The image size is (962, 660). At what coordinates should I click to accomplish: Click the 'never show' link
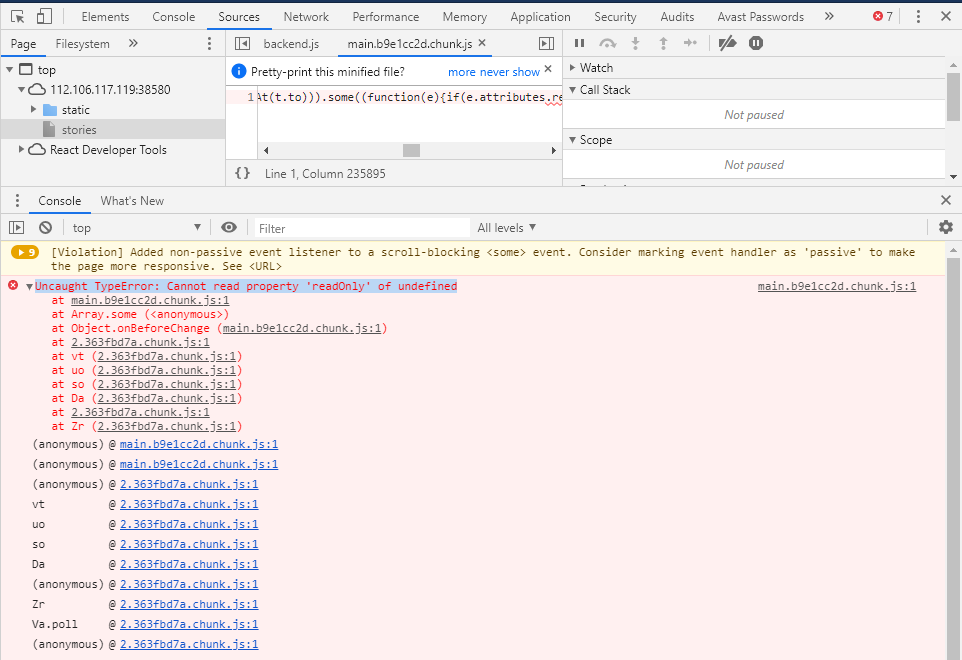(x=510, y=72)
